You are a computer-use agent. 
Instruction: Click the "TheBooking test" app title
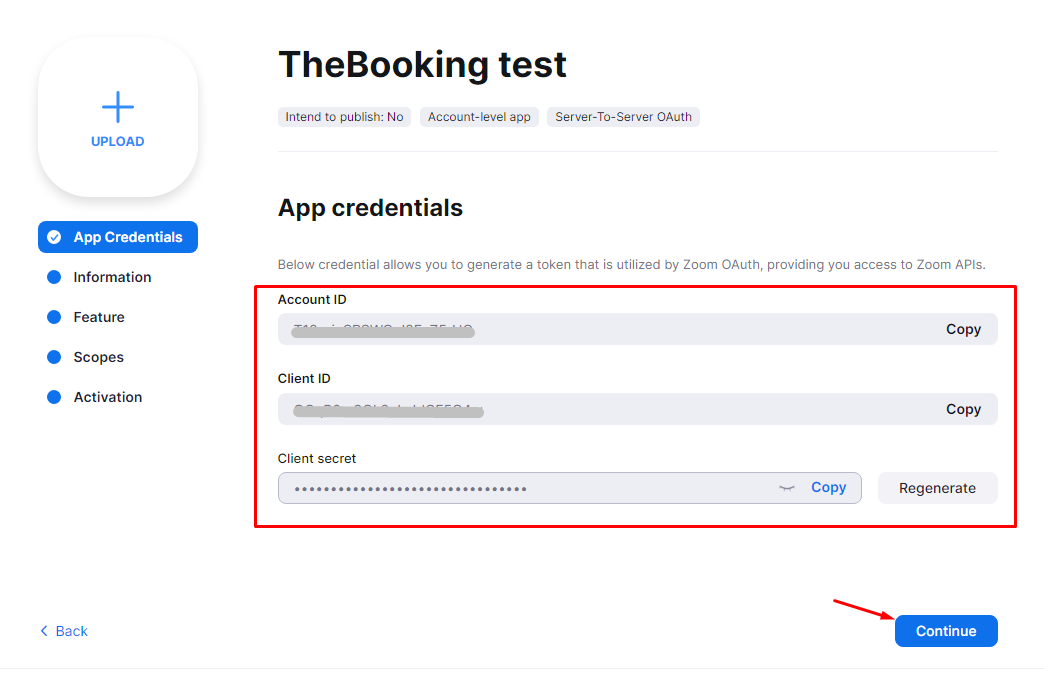coord(422,64)
